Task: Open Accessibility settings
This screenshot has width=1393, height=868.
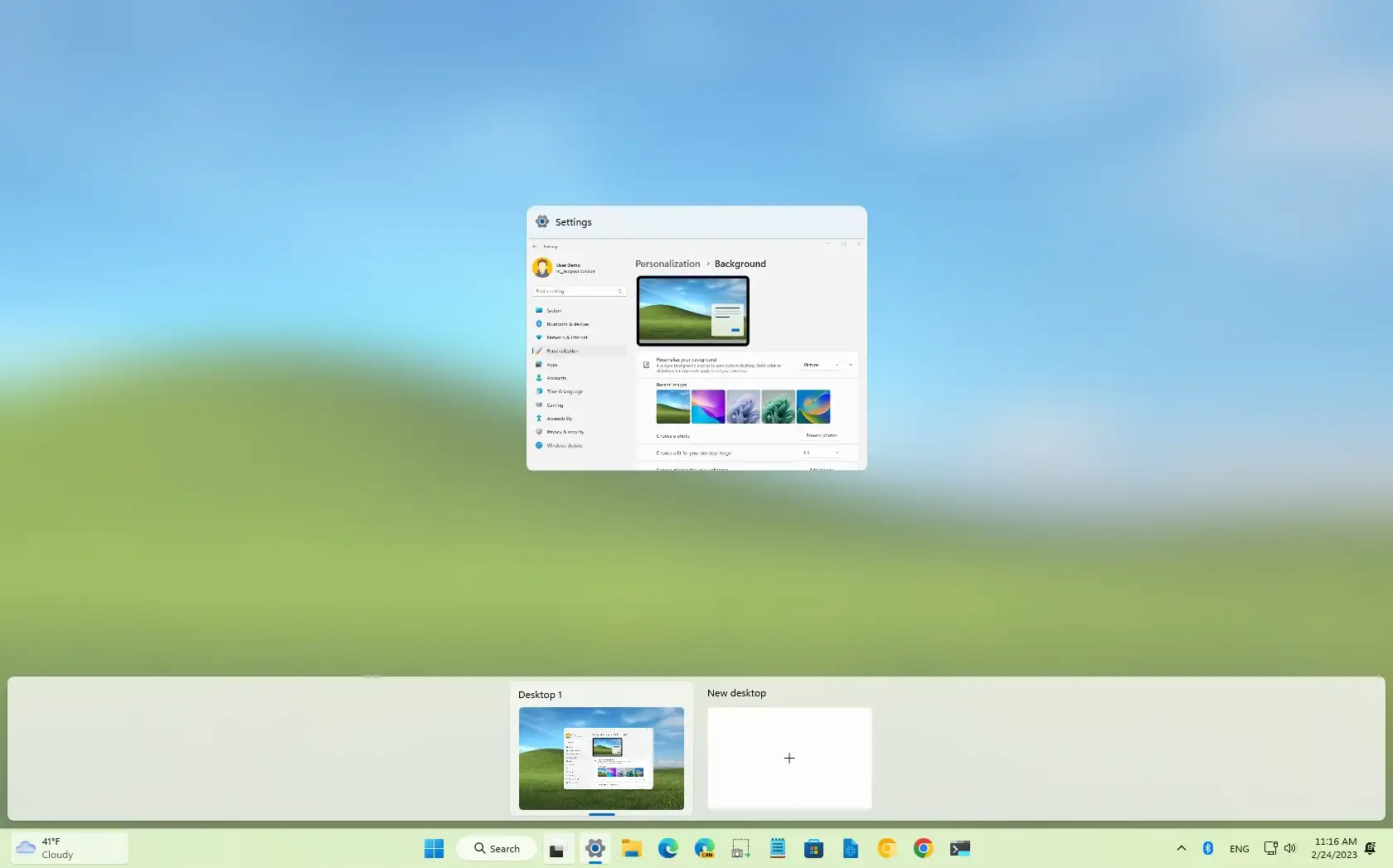Action: click(x=560, y=418)
